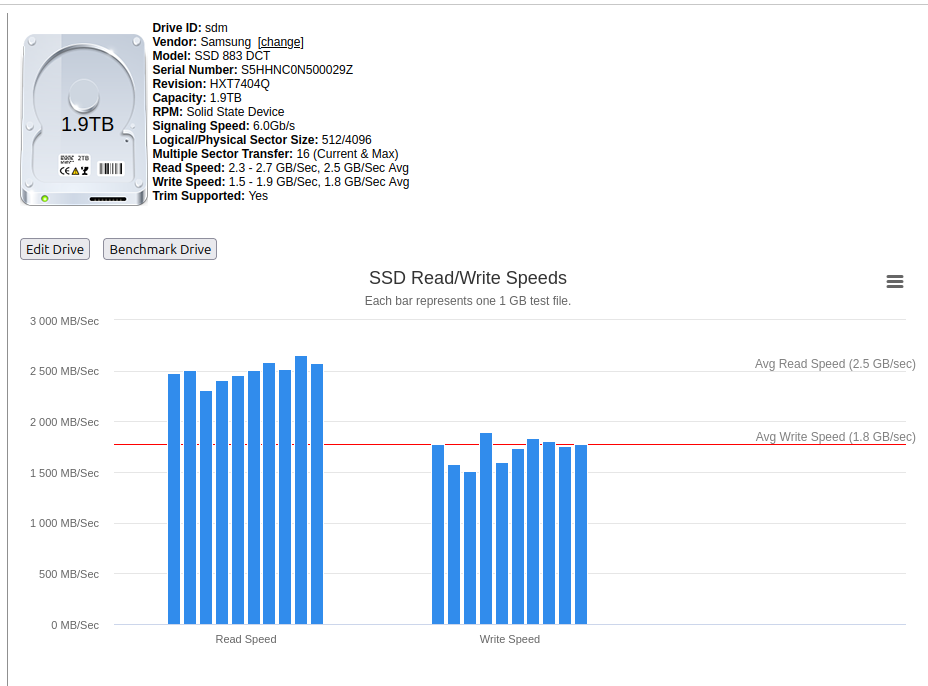Click the Write Speed 1.5 - 1.9 GB/Sec line
Viewport: 928px width, 686px height.
point(281,182)
